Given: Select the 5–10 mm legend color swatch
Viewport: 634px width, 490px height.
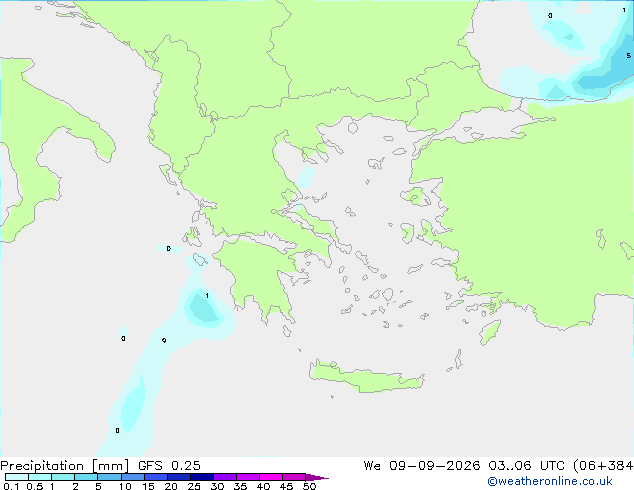Looking at the screenshot, I should [x=109, y=477].
